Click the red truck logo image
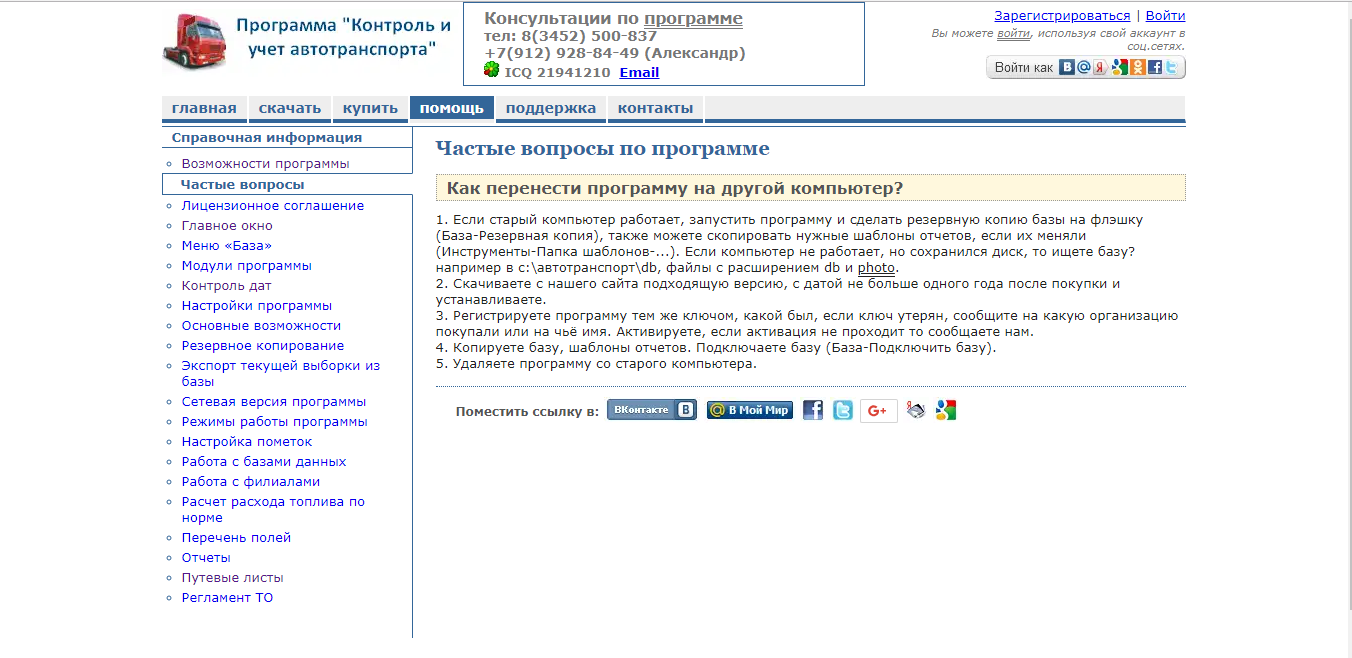 point(194,42)
